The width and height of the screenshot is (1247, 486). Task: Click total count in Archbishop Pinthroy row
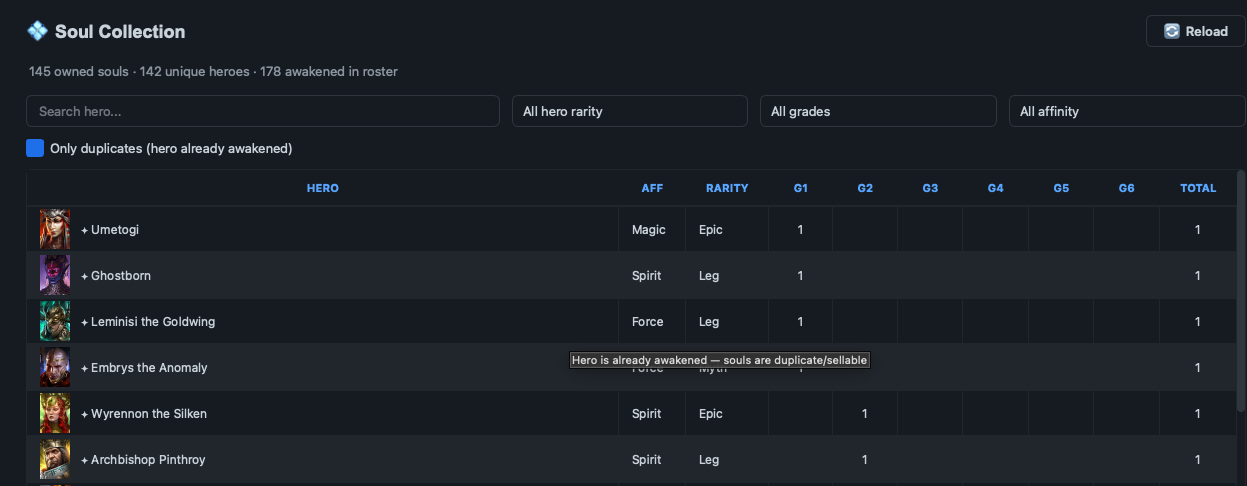point(1198,460)
